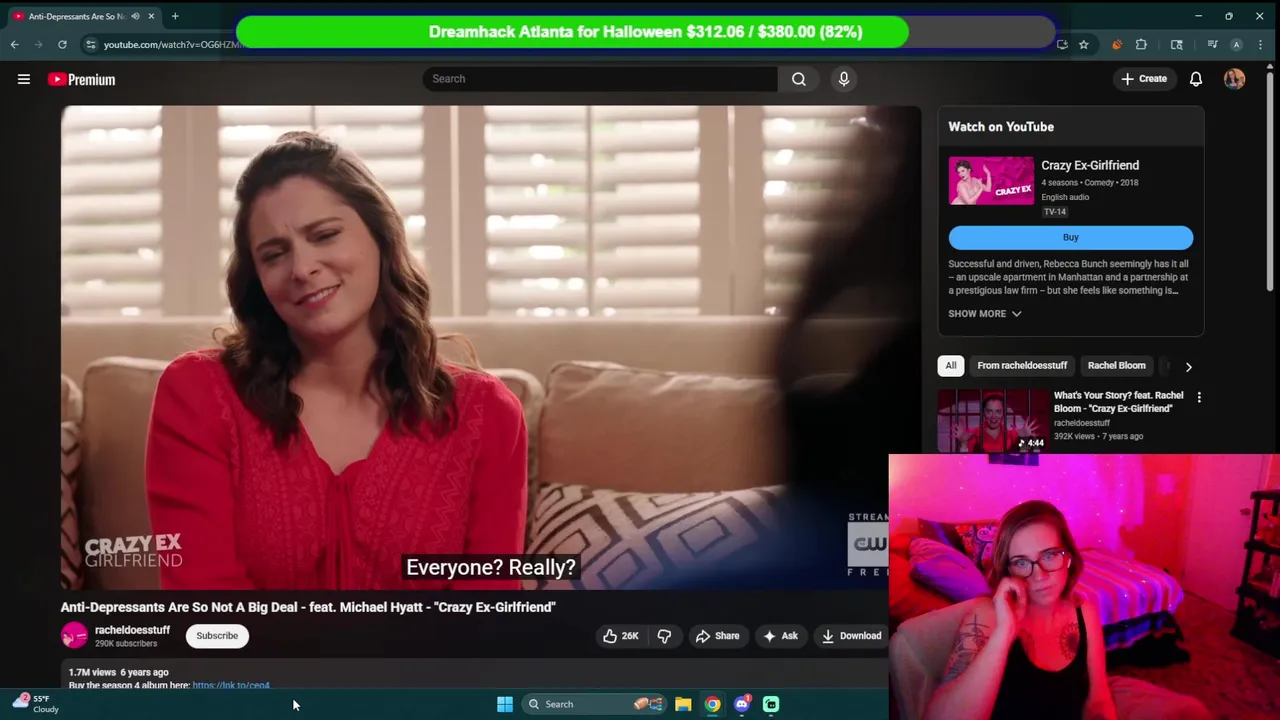Show next filter chips with arrow
The image size is (1280, 720).
click(1188, 366)
